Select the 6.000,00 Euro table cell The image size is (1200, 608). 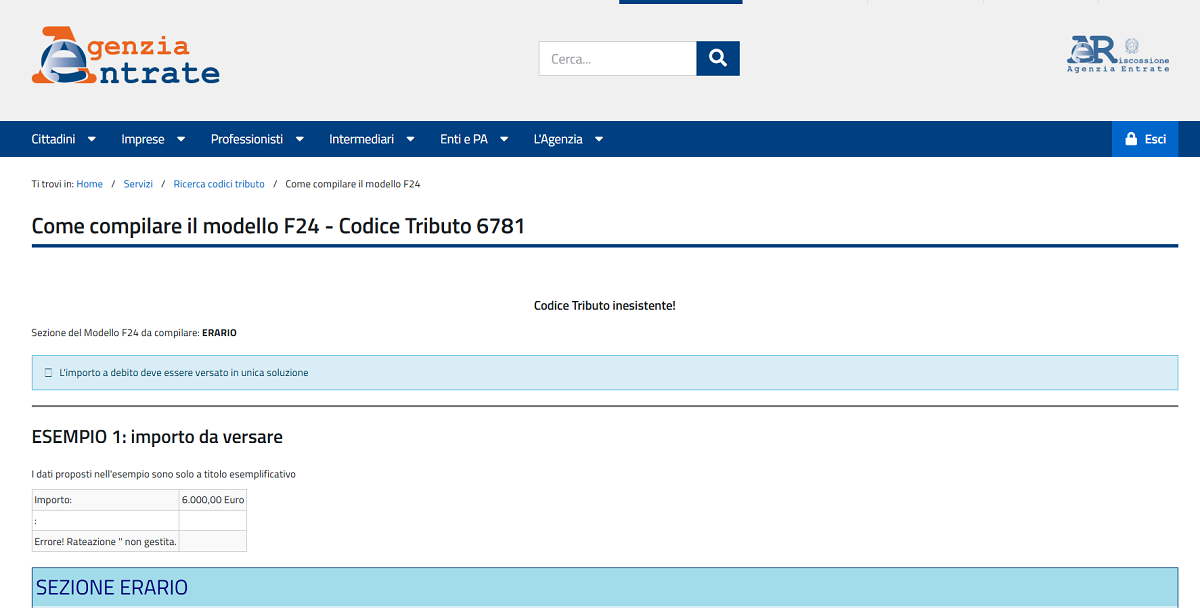[x=212, y=499]
